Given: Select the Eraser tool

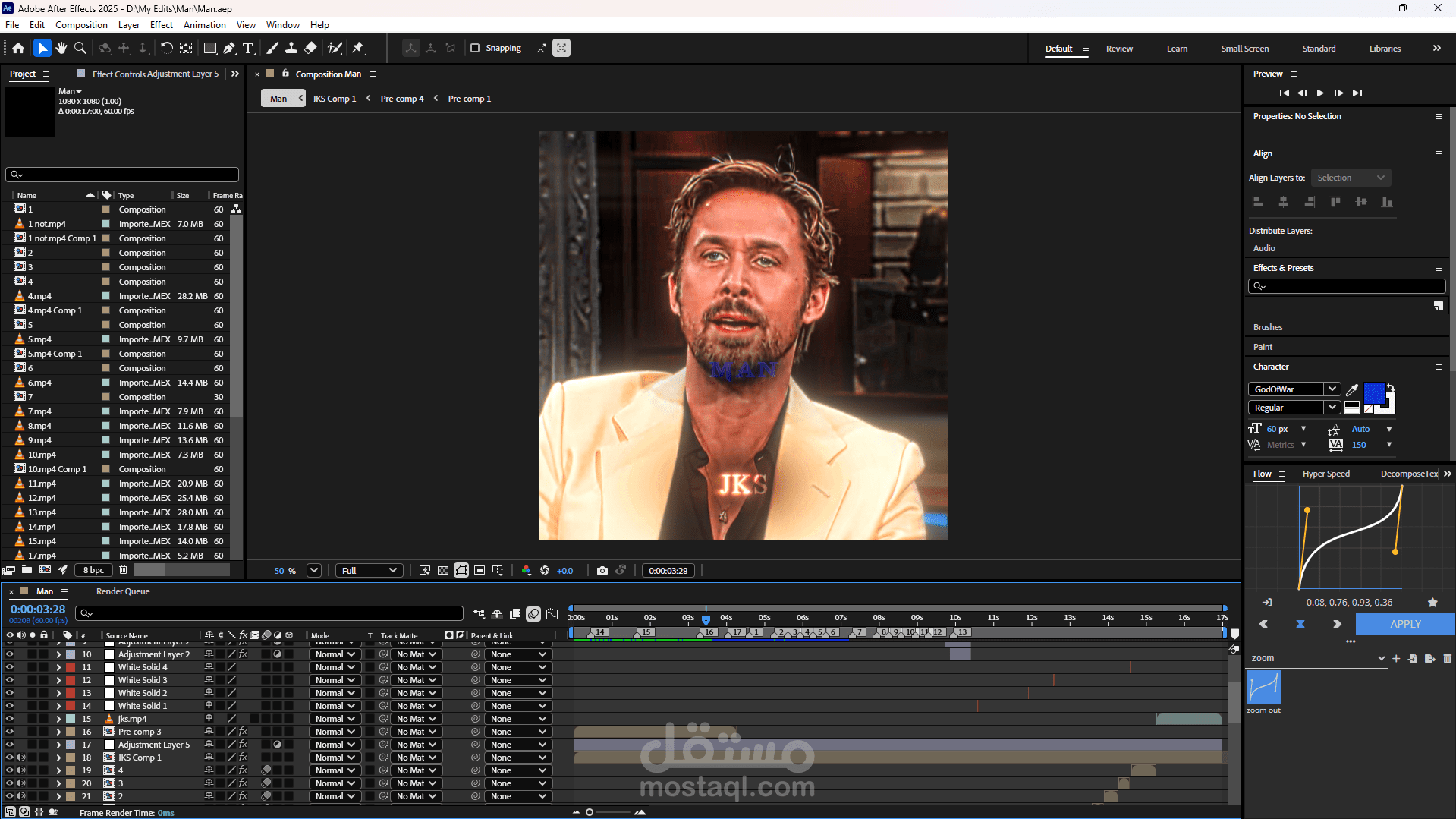Looking at the screenshot, I should pos(310,48).
